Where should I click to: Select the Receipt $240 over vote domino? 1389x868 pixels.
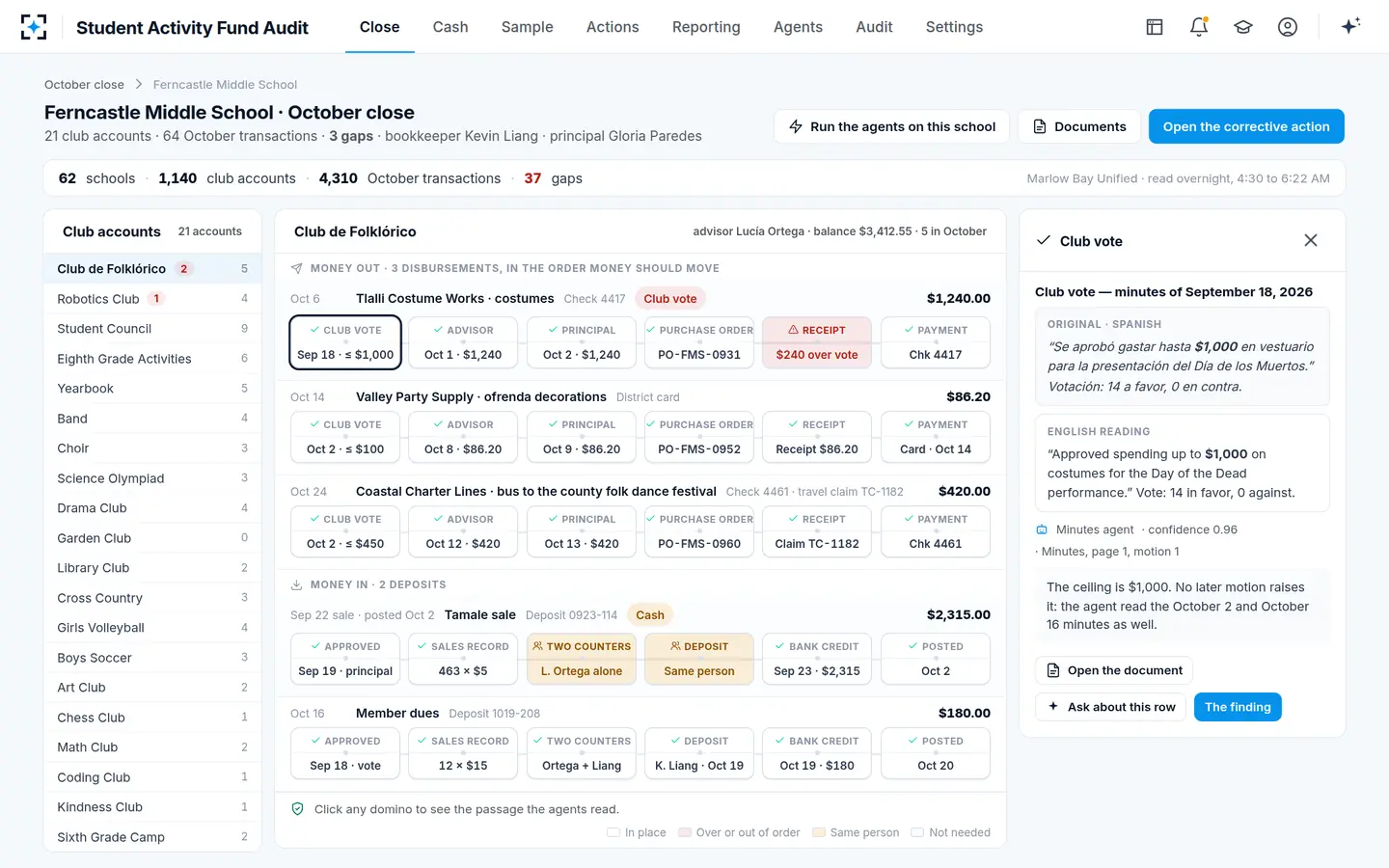pyautogui.click(x=817, y=342)
